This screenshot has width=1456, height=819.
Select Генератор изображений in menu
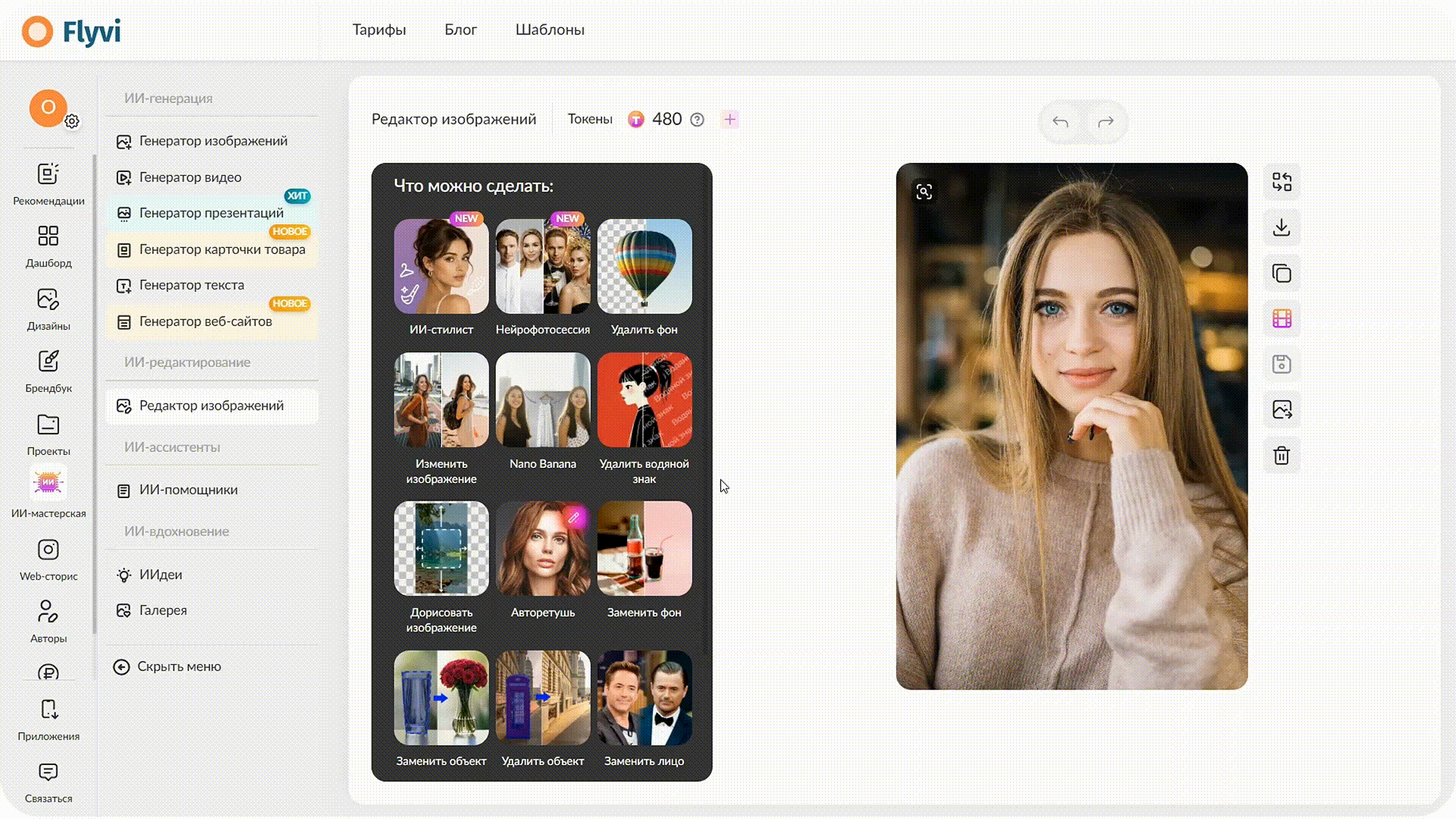tap(212, 141)
